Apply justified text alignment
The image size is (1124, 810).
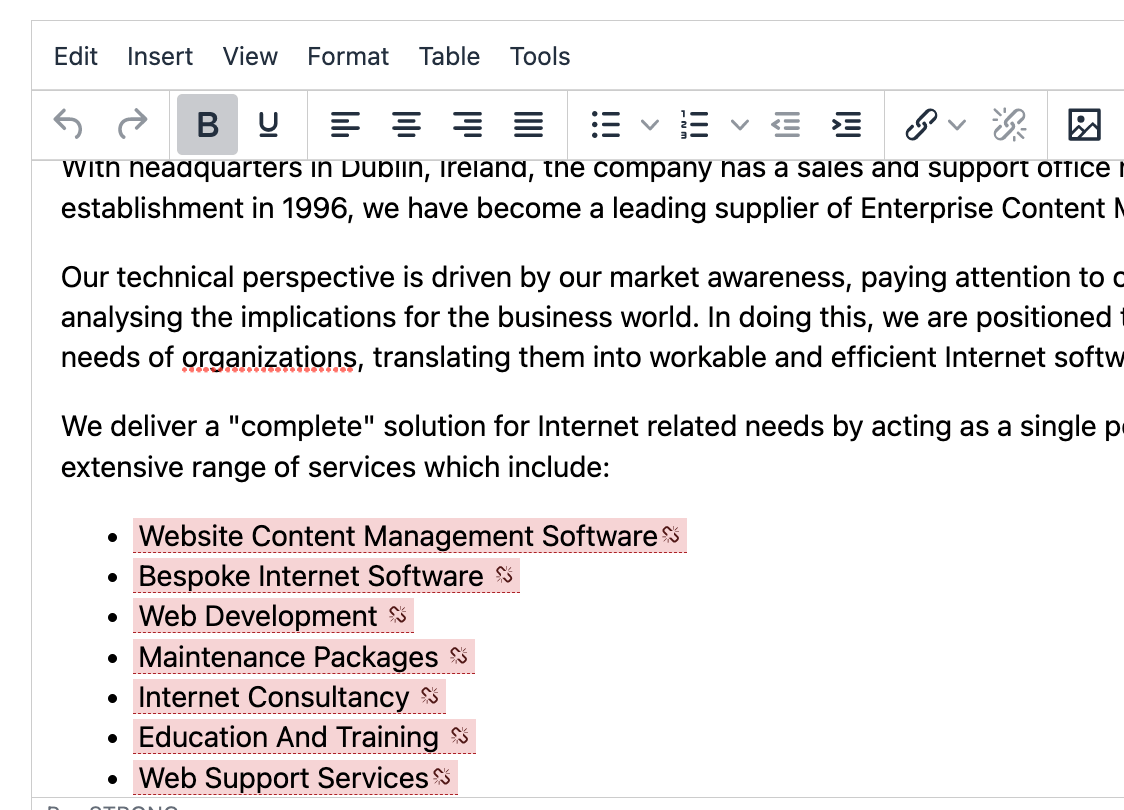pyautogui.click(x=527, y=124)
